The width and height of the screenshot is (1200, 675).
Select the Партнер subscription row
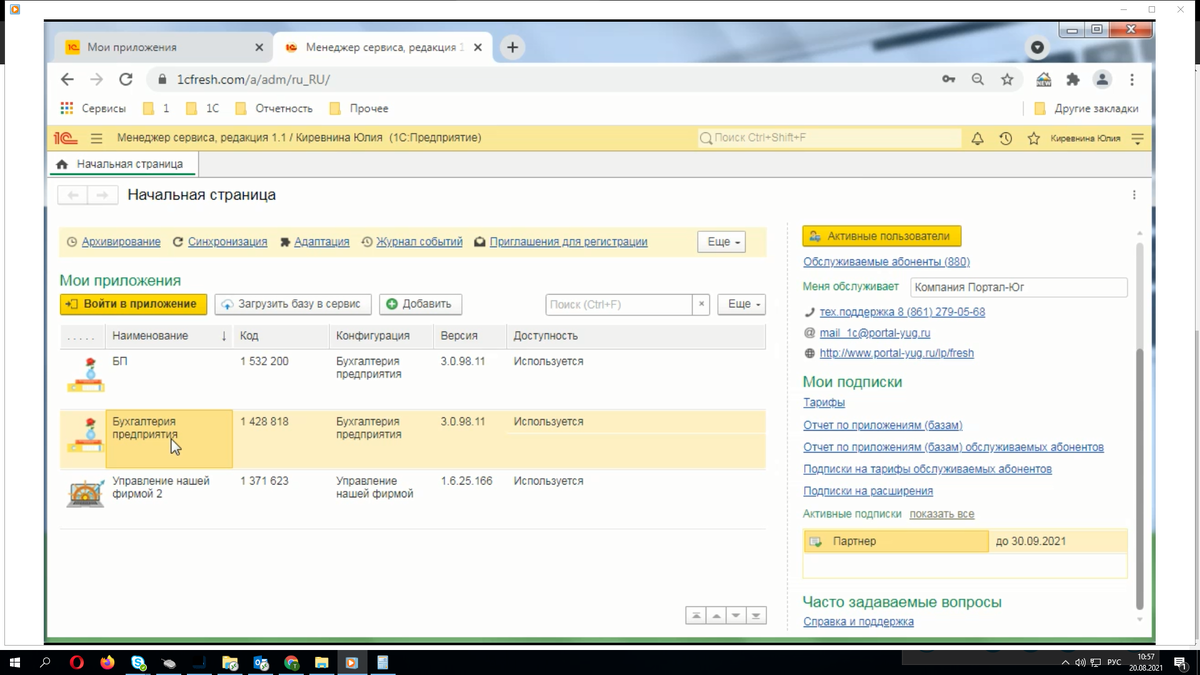(x=965, y=541)
